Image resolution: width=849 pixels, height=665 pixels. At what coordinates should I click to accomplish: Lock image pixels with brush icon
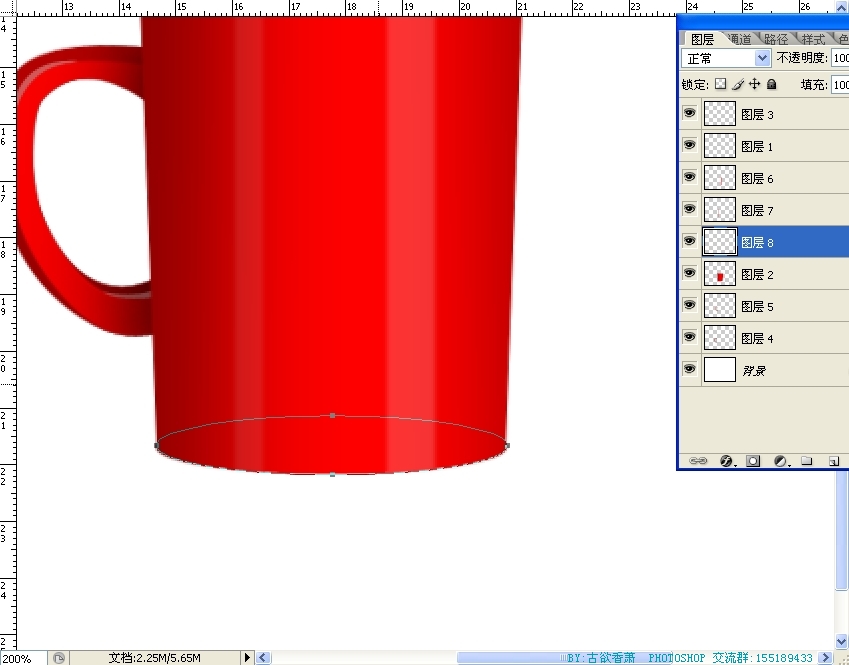tap(738, 85)
